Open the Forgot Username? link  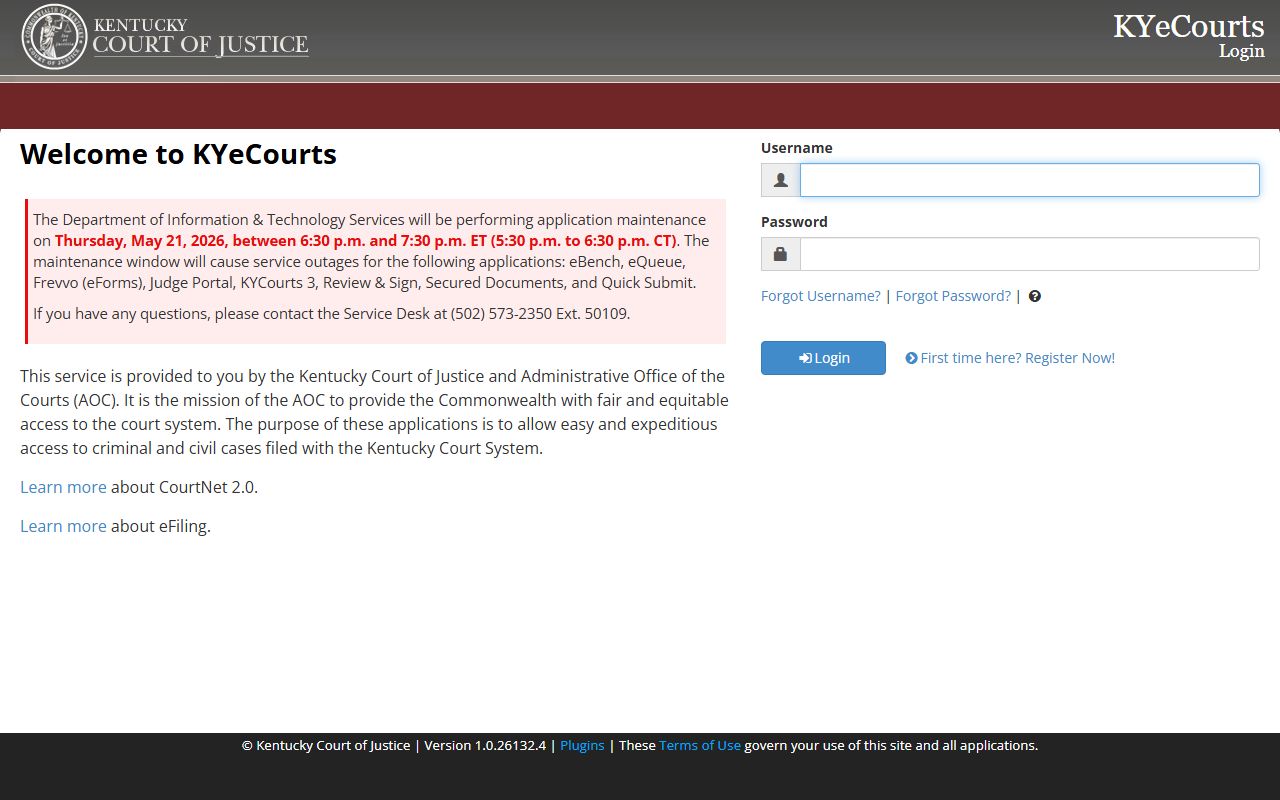pyautogui.click(x=821, y=296)
